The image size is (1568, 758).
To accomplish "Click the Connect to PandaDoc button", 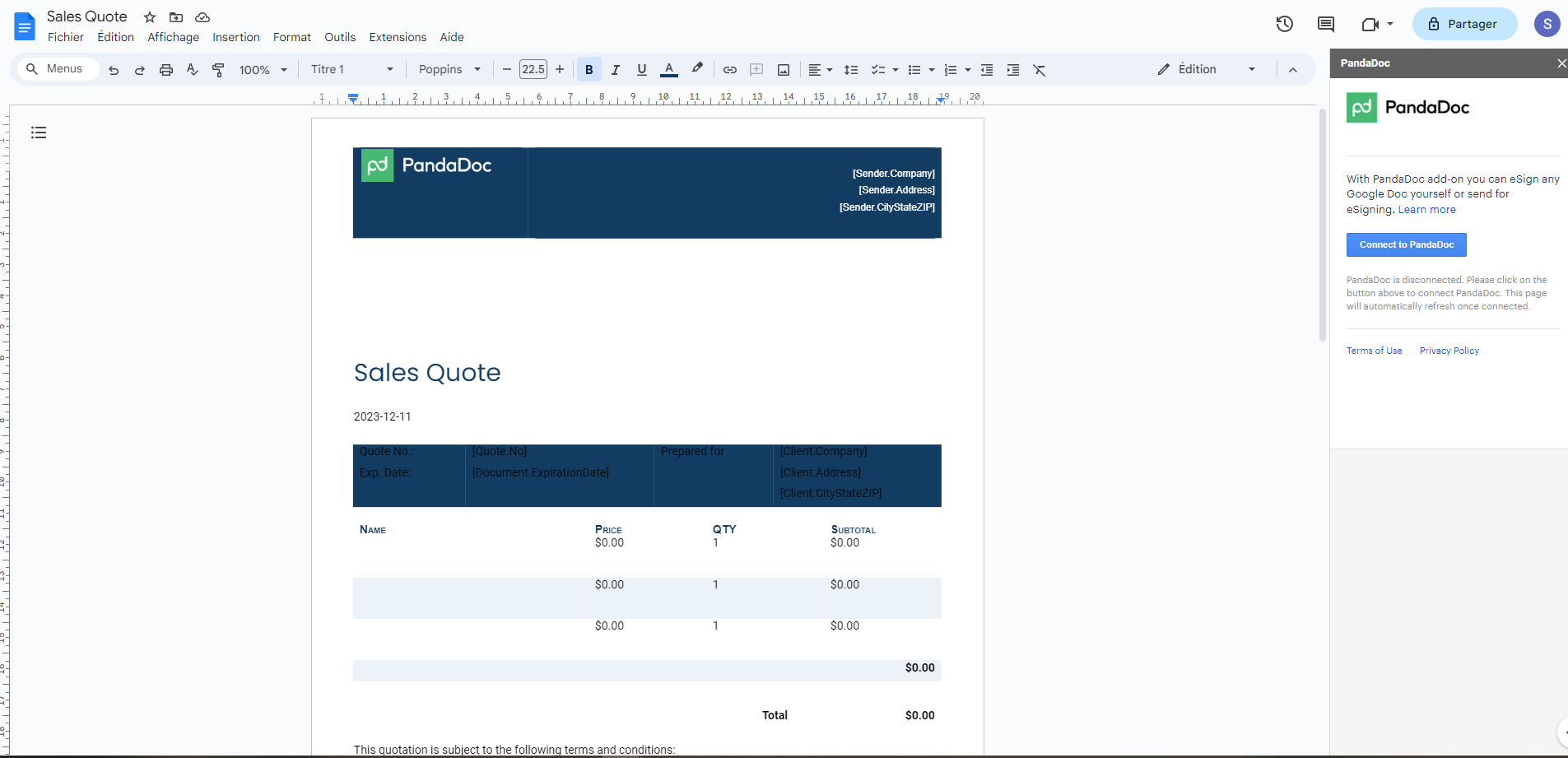I will (1406, 244).
